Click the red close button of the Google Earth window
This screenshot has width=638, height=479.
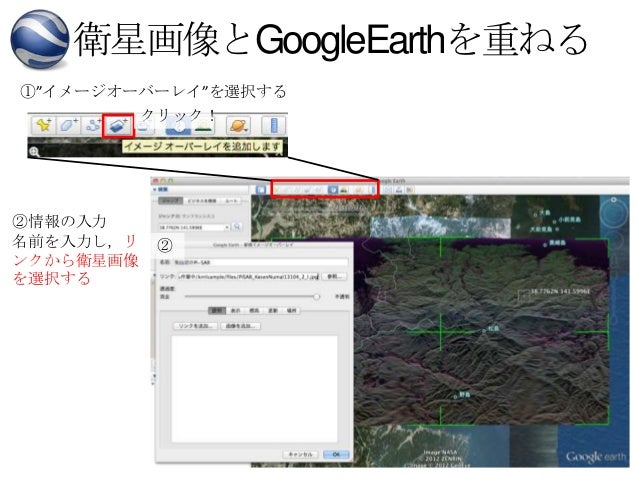tap(155, 180)
